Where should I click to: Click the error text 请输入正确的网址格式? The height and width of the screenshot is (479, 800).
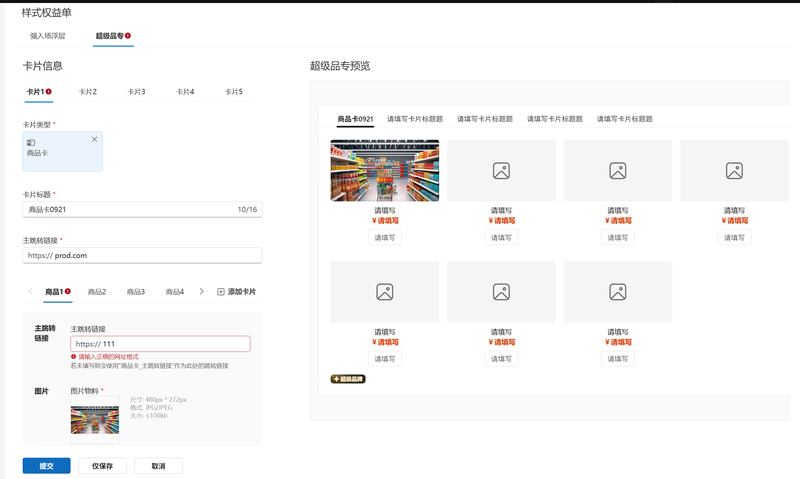click(108, 357)
